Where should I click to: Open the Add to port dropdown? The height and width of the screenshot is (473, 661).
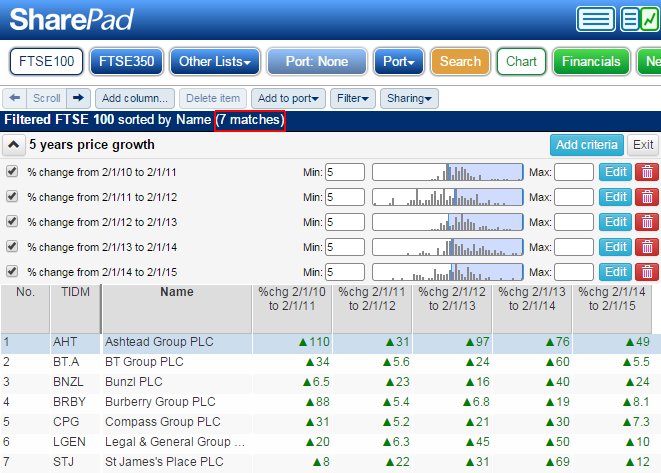point(288,98)
